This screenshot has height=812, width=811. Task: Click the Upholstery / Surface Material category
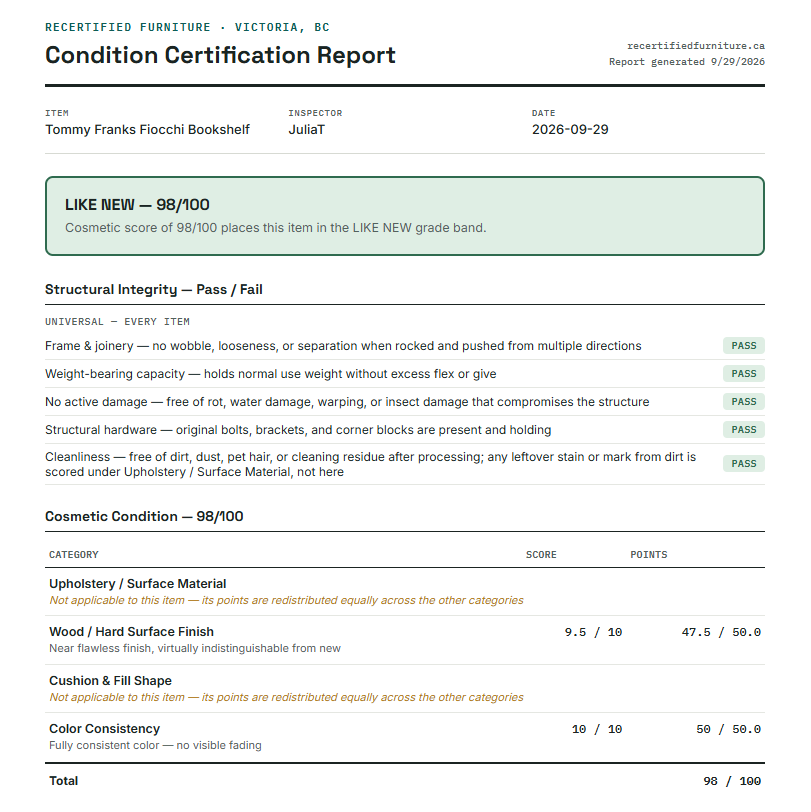tap(138, 584)
